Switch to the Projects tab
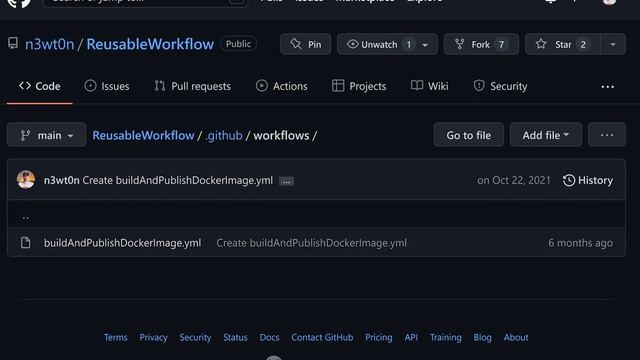Viewport: 640px width, 360px height. (x=359, y=86)
